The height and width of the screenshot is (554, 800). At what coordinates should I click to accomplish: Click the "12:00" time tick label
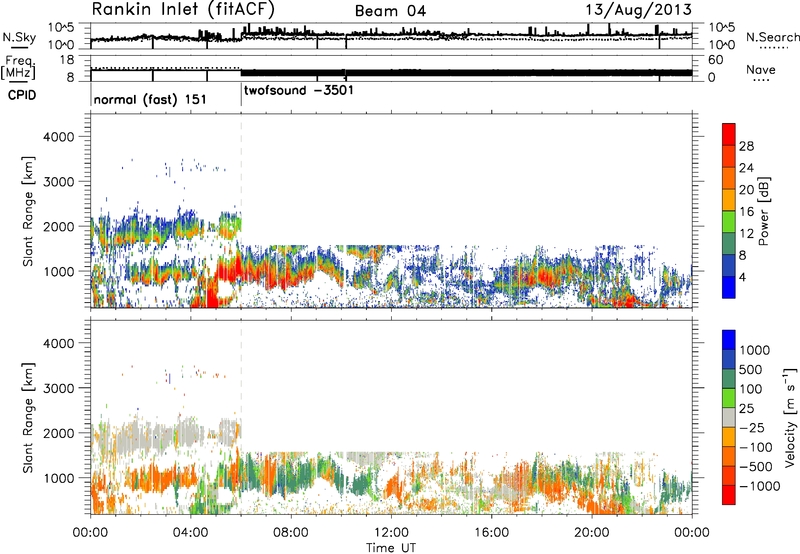coord(391,533)
